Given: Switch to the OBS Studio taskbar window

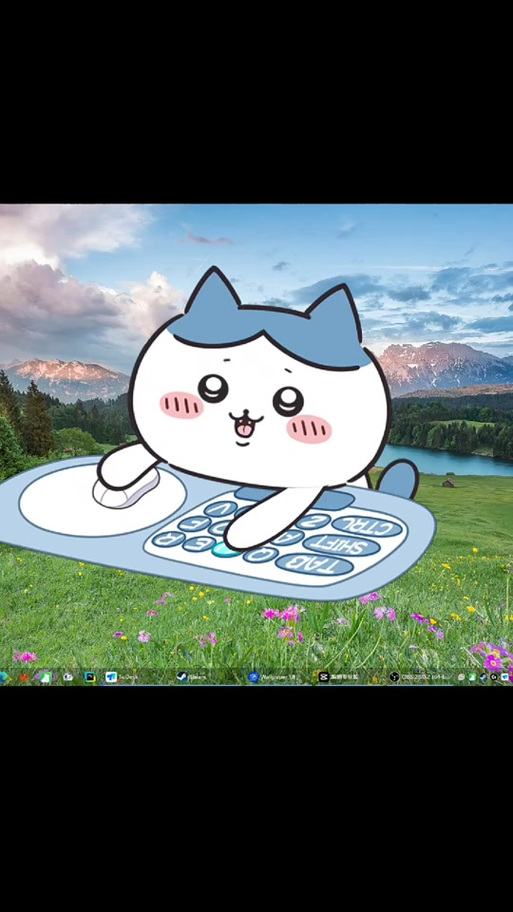Looking at the screenshot, I should [x=421, y=677].
